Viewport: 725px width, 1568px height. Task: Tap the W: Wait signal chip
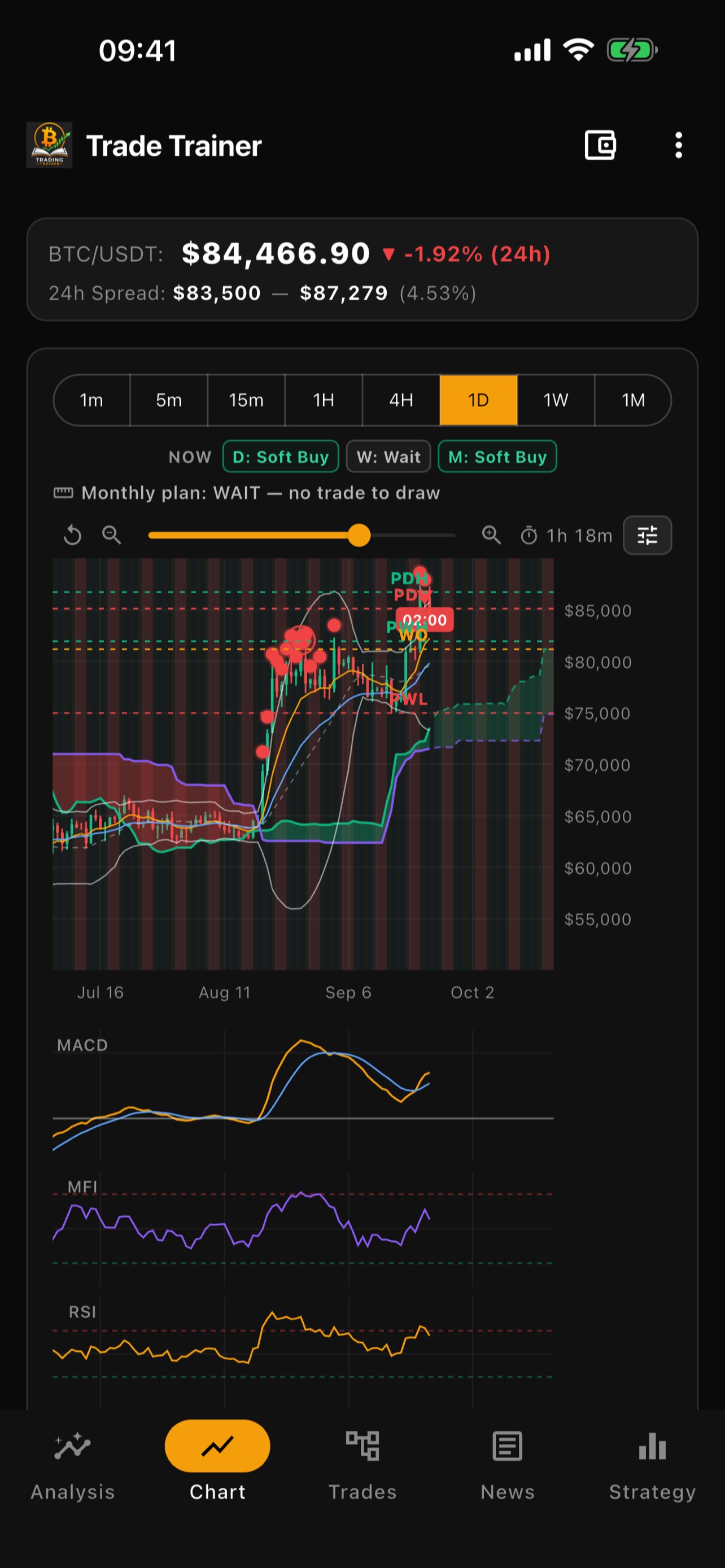(x=388, y=457)
